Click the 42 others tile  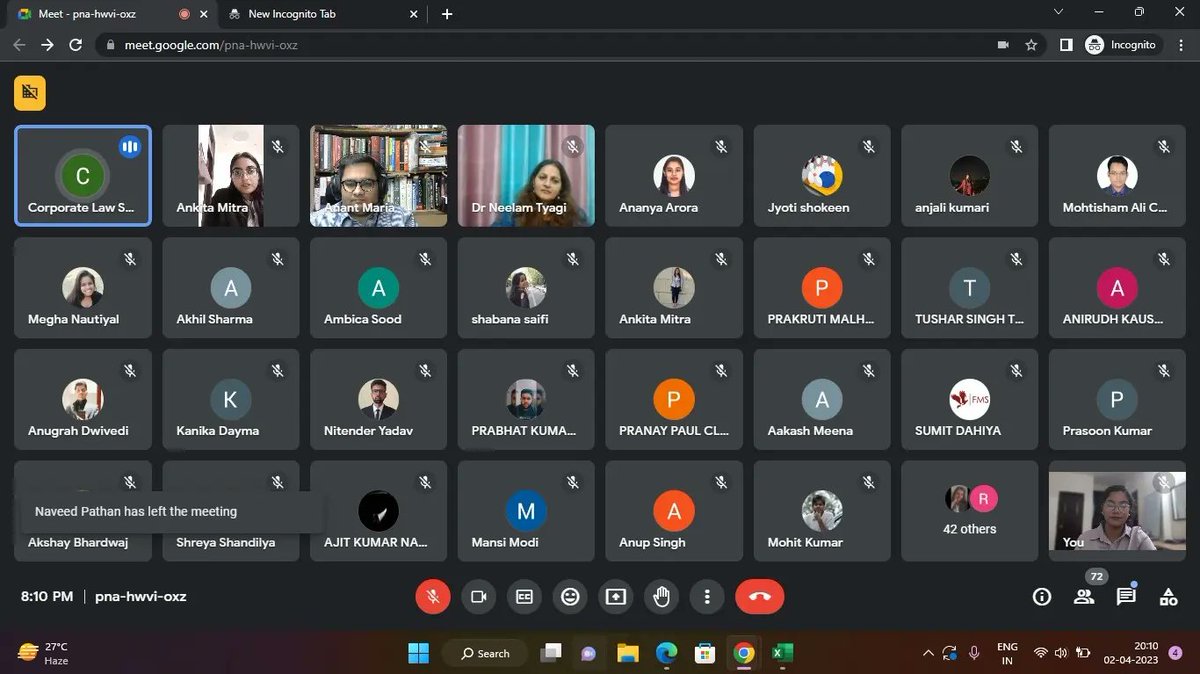969,511
